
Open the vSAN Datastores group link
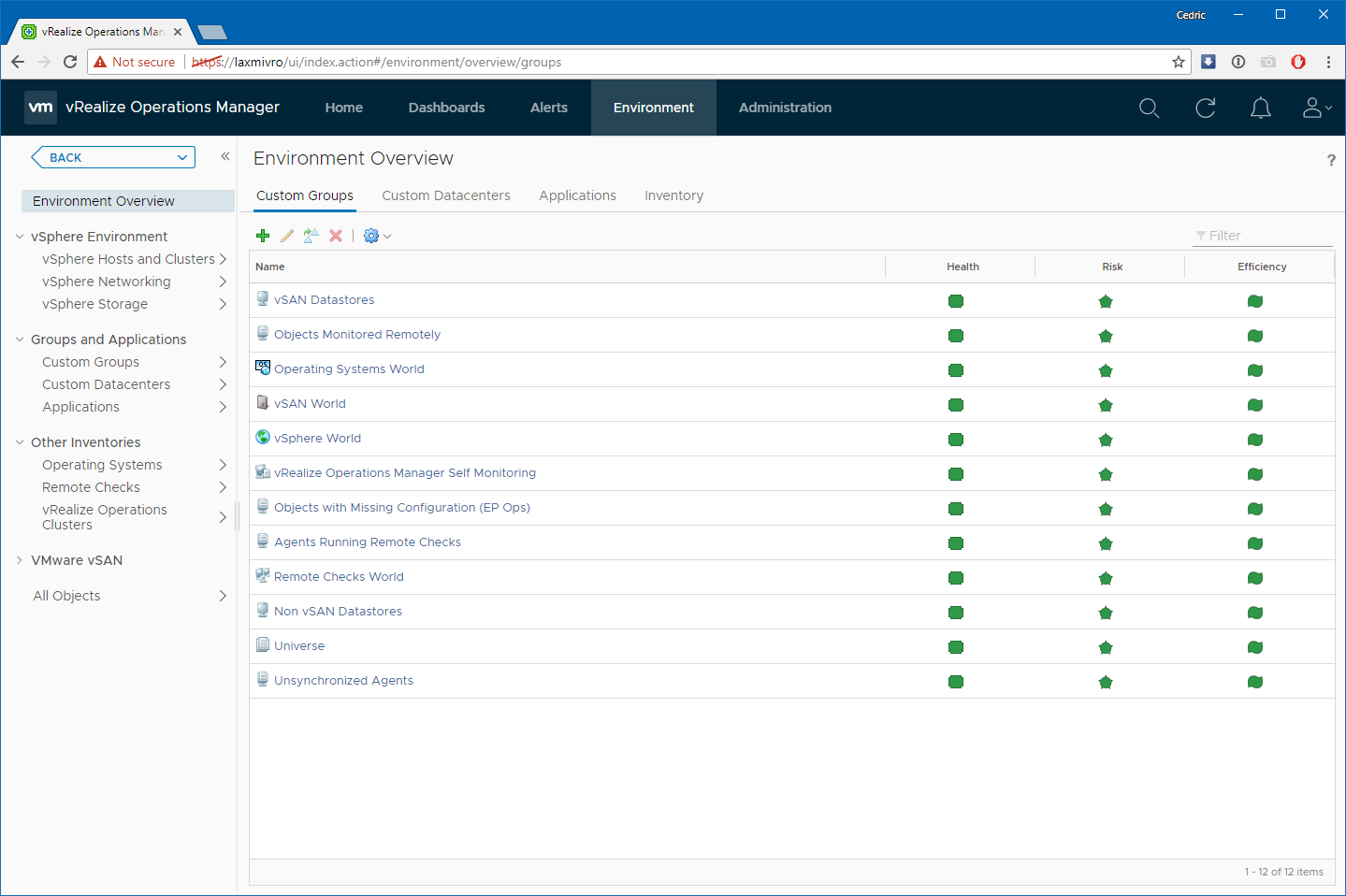tap(324, 300)
